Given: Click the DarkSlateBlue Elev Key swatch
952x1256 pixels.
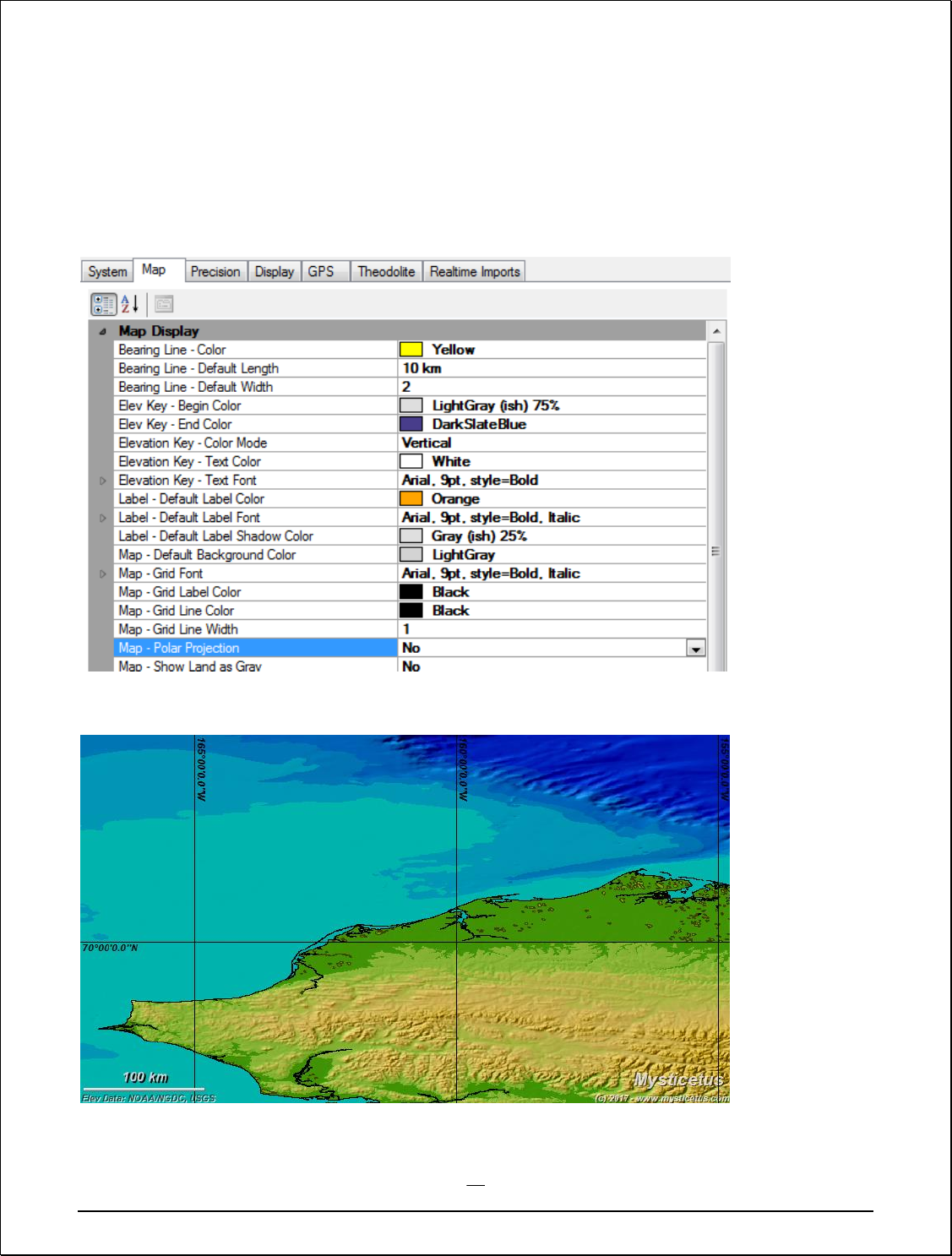Looking at the screenshot, I should click(411, 424).
